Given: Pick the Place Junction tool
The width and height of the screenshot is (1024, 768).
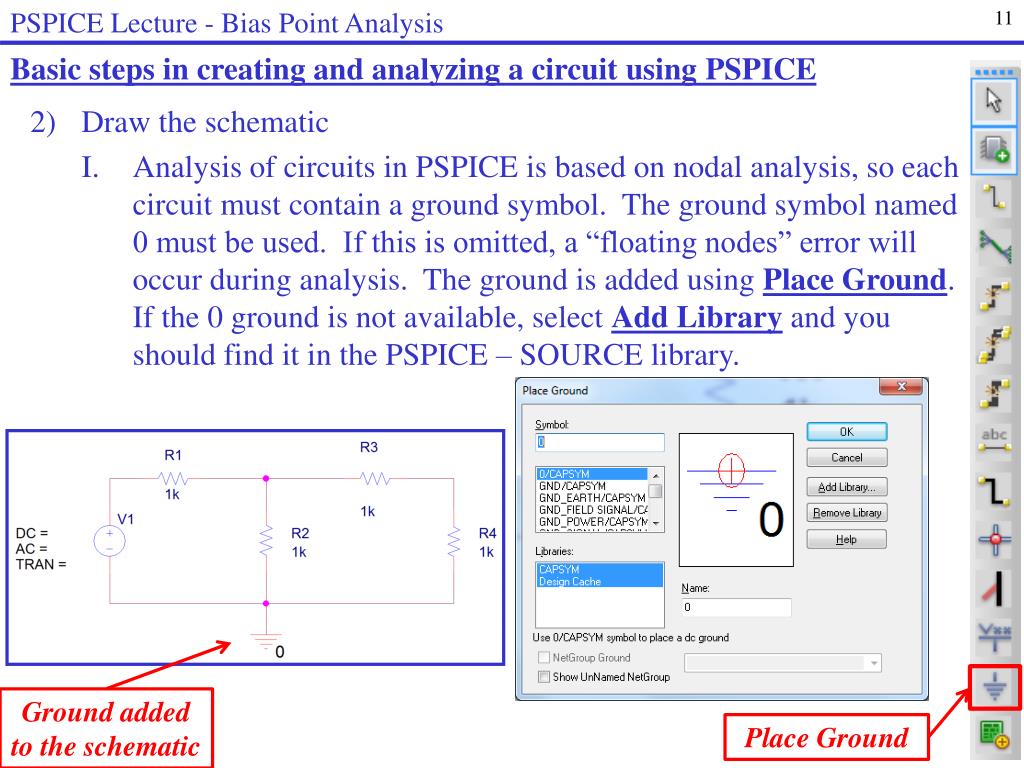Looking at the screenshot, I should 994,539.
